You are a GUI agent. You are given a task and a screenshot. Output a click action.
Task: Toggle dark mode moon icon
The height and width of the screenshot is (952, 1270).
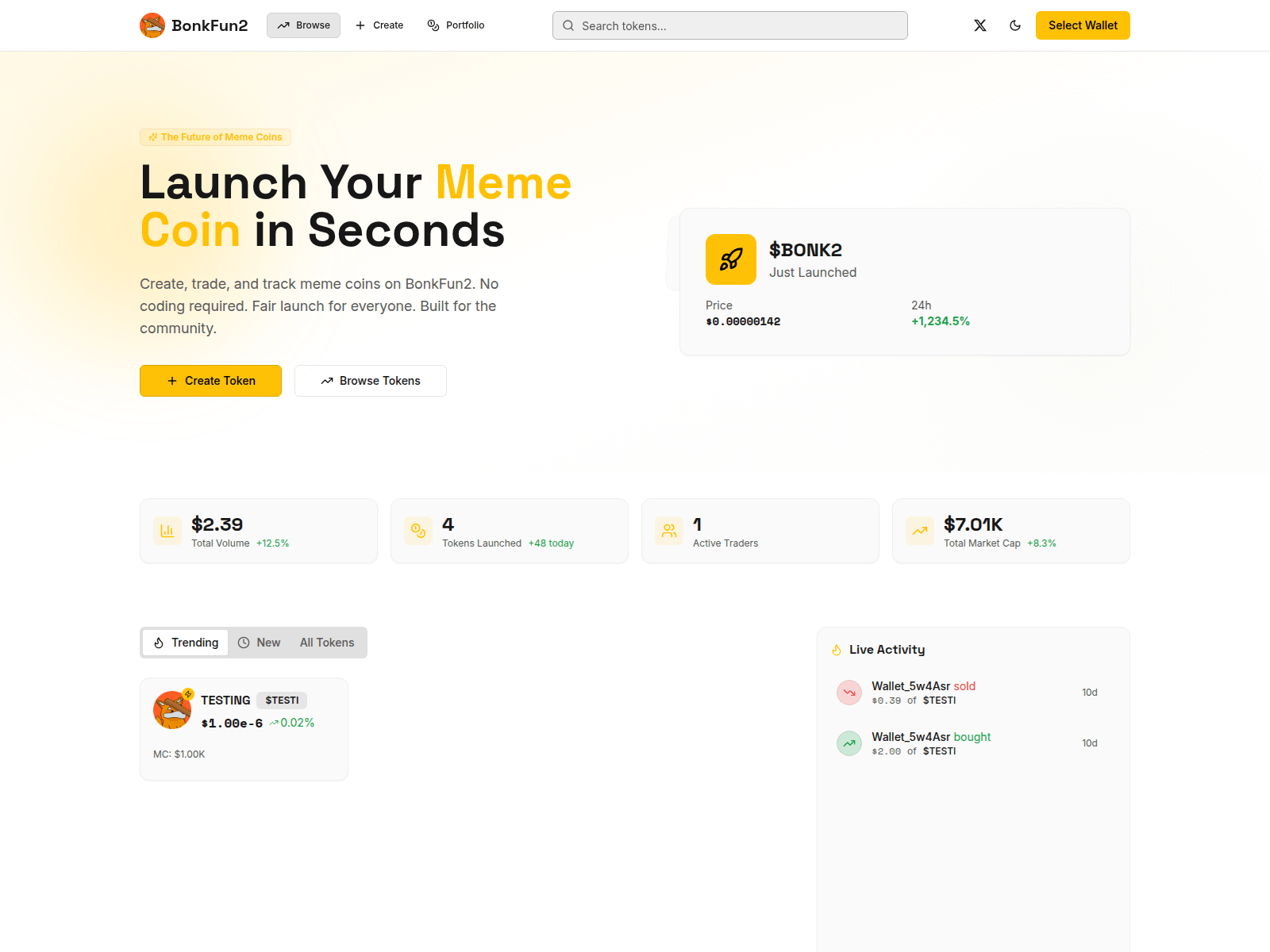tap(1015, 25)
